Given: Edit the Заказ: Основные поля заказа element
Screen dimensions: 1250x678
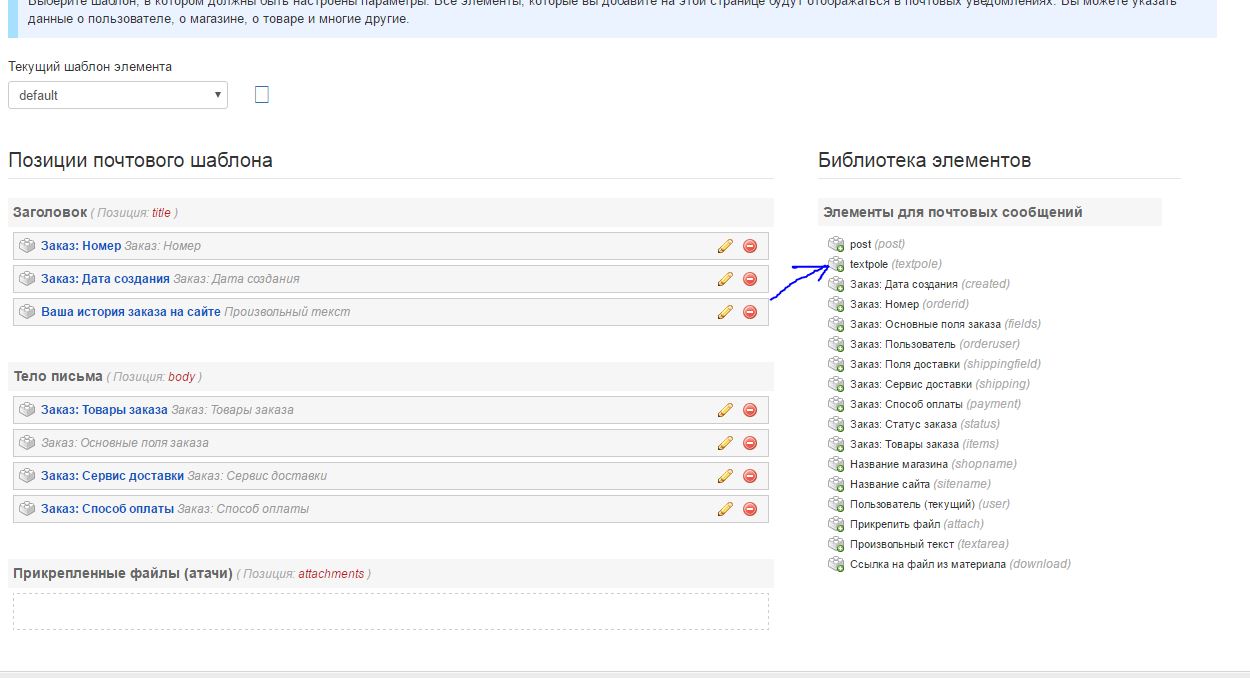Looking at the screenshot, I should [725, 443].
